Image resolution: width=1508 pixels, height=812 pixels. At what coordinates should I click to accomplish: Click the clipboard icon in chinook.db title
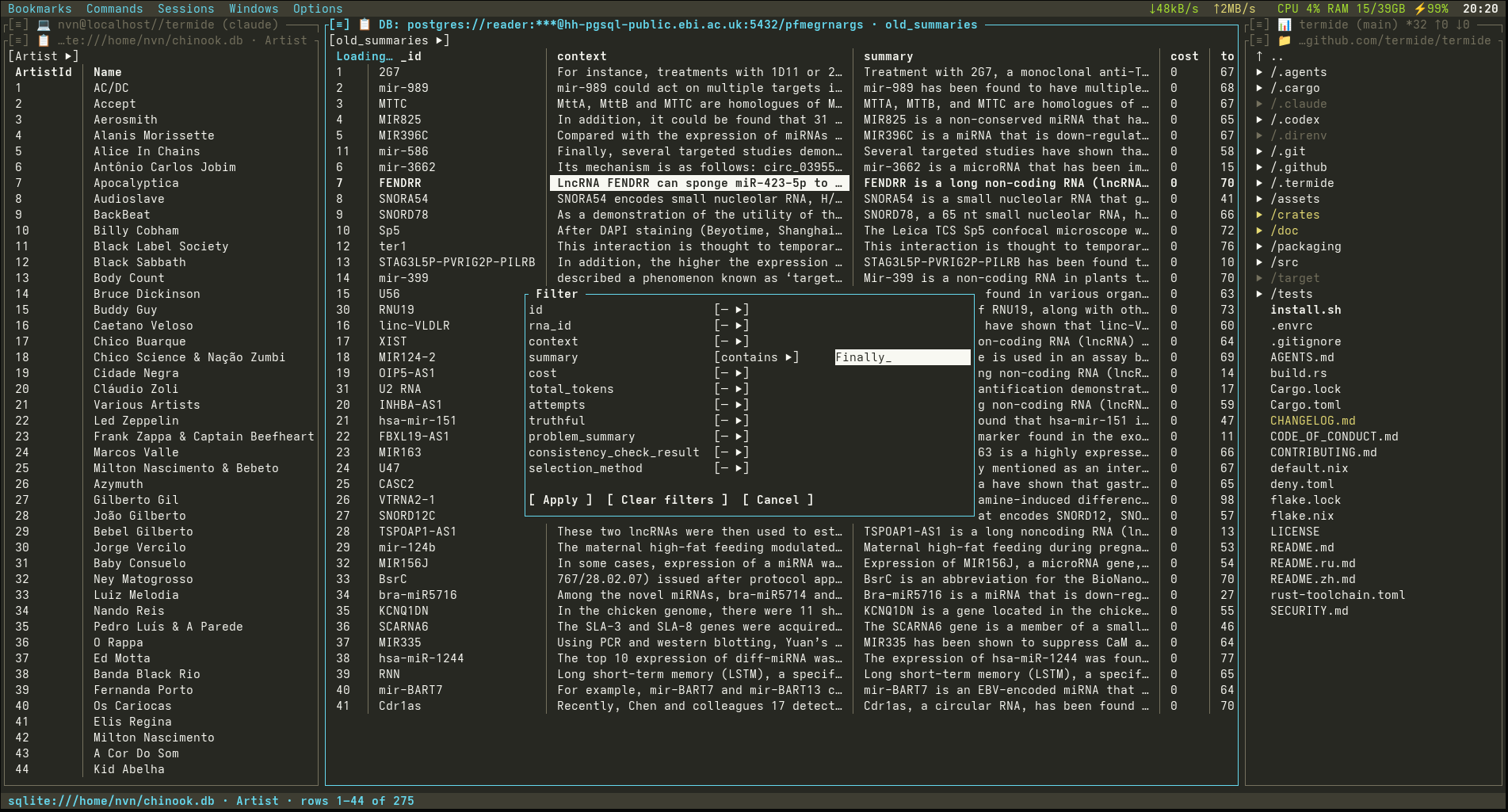click(x=44, y=40)
